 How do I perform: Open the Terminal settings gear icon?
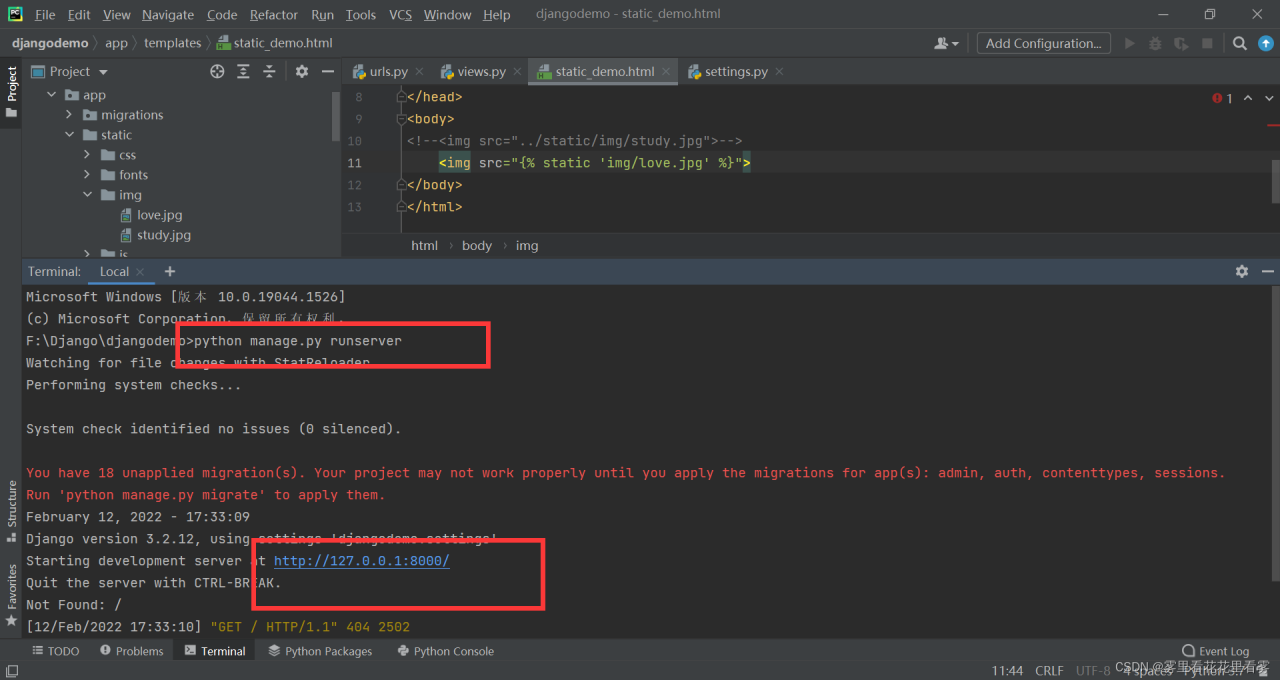pyautogui.click(x=1241, y=271)
